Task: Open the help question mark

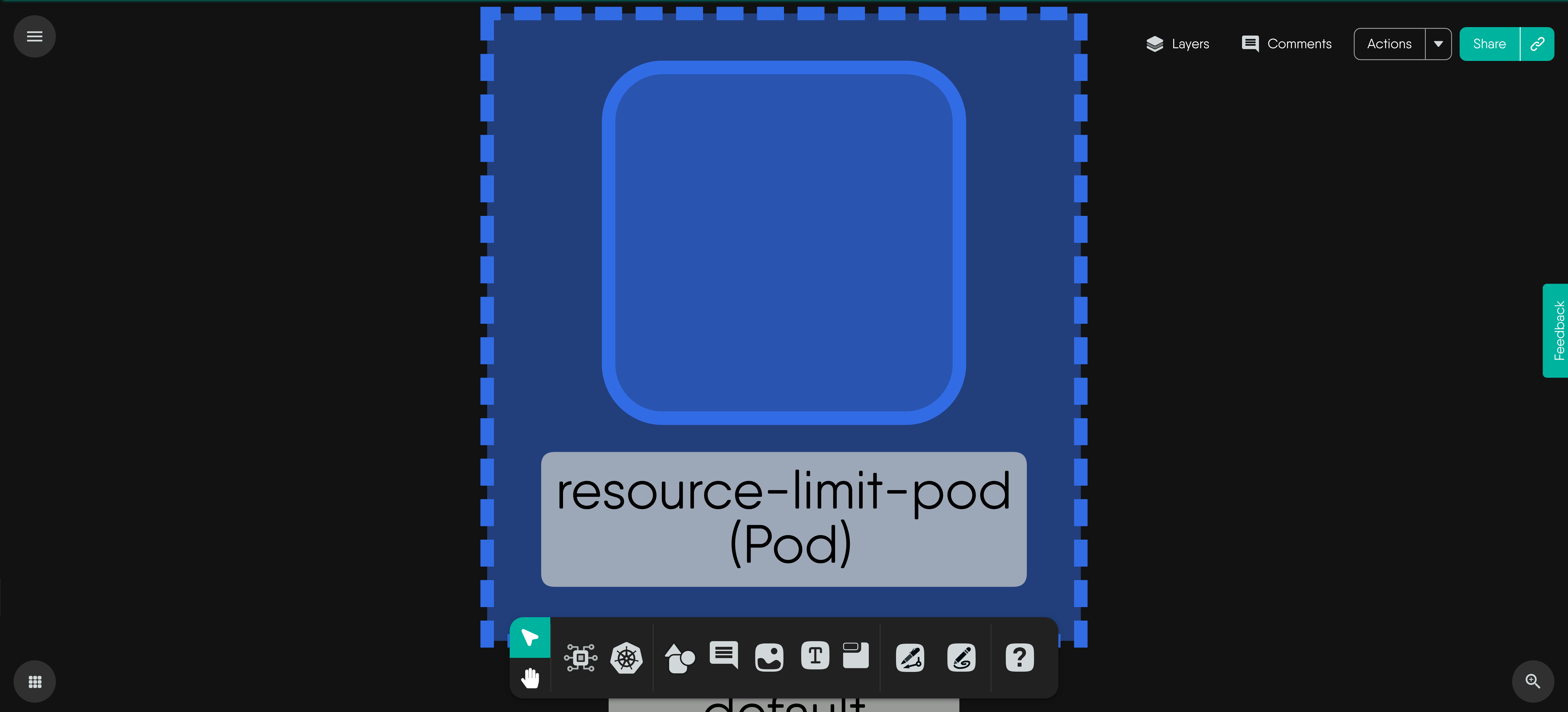Action: click(x=1020, y=658)
